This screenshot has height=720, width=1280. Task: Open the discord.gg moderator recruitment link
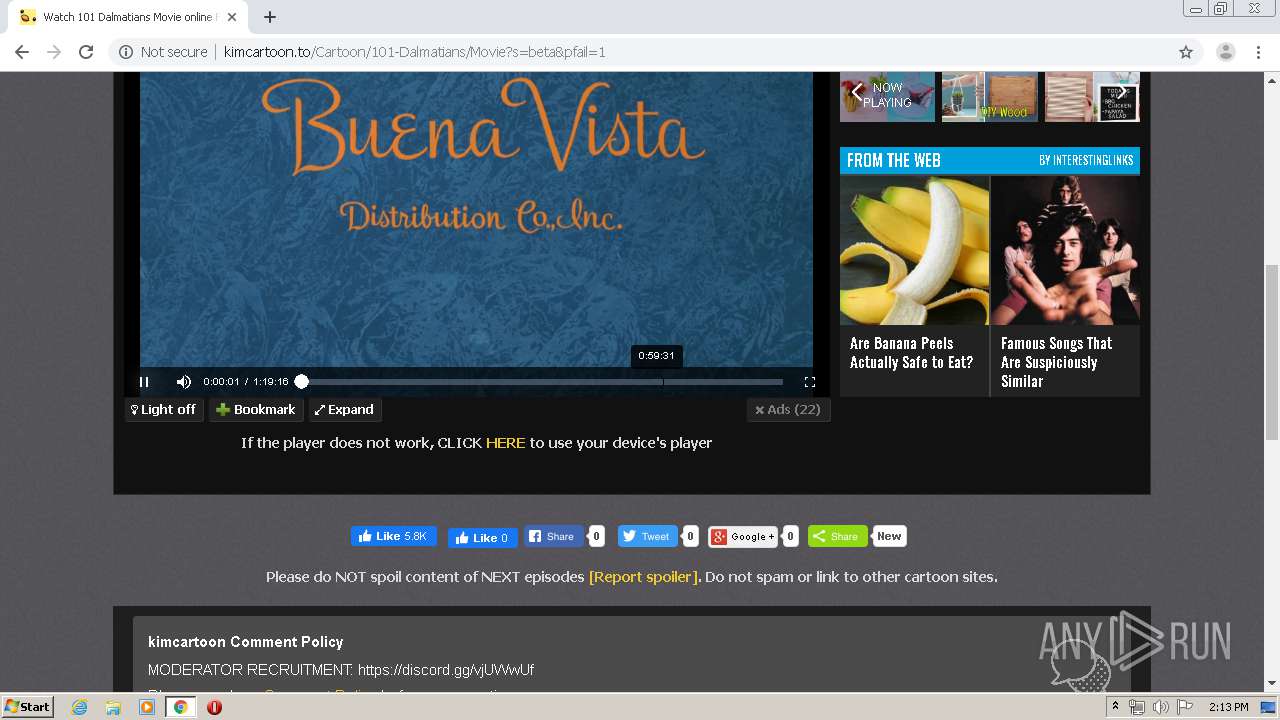(445, 670)
